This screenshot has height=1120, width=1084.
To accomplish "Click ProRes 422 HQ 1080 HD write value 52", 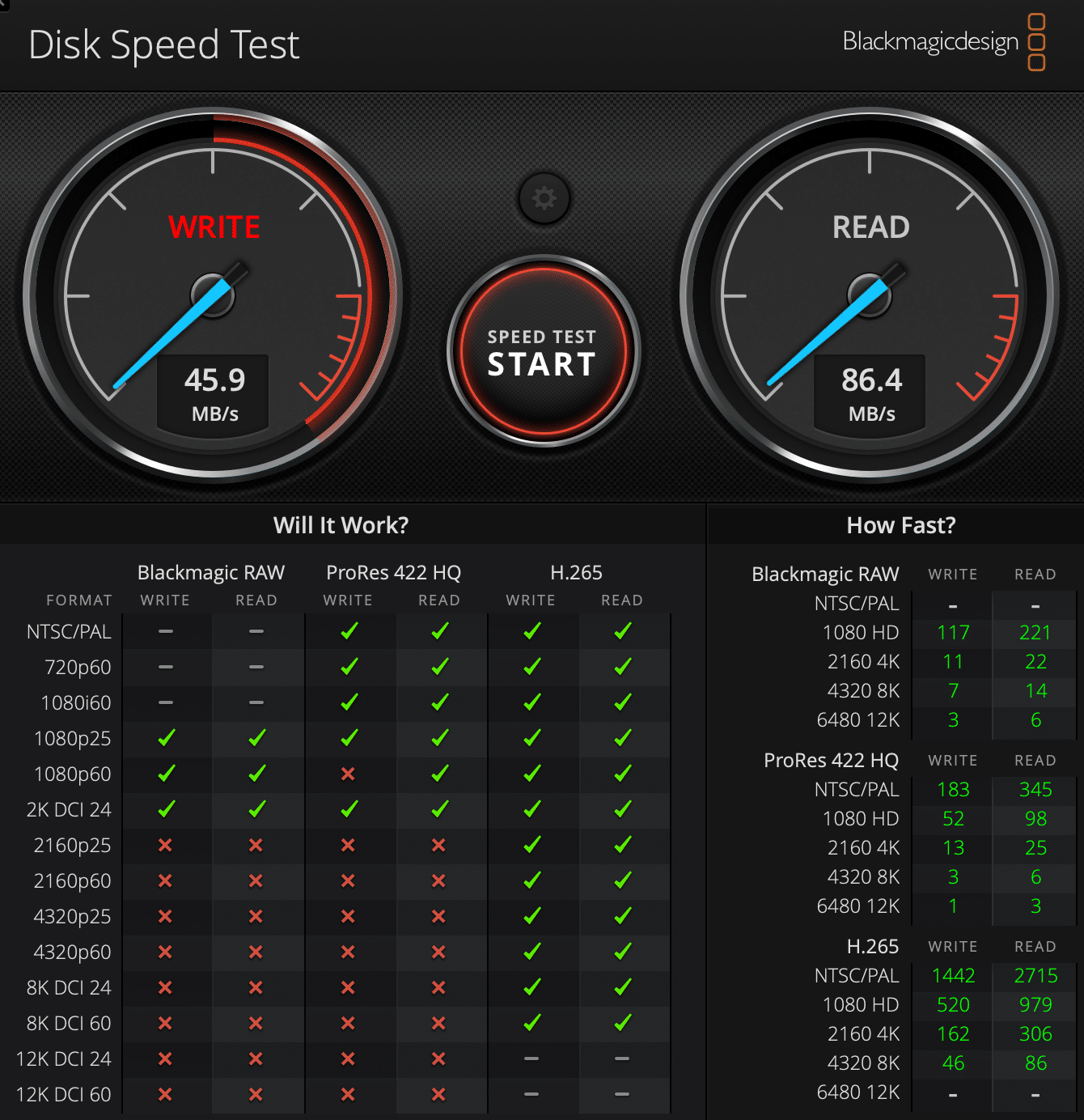I will (953, 818).
